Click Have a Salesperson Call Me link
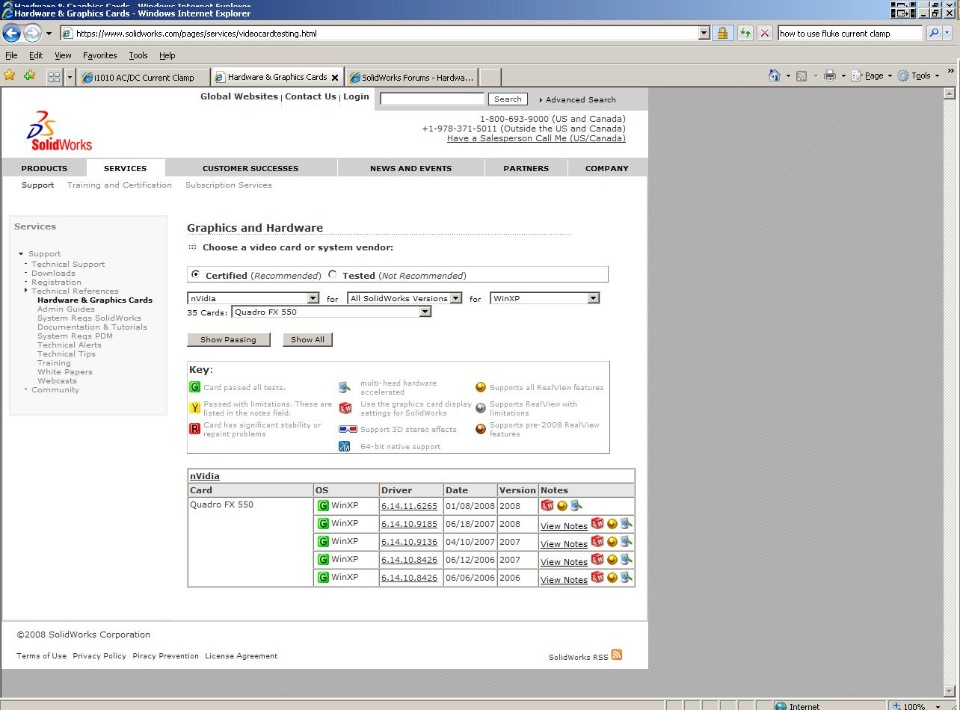This screenshot has height=710, width=960. pos(536,138)
